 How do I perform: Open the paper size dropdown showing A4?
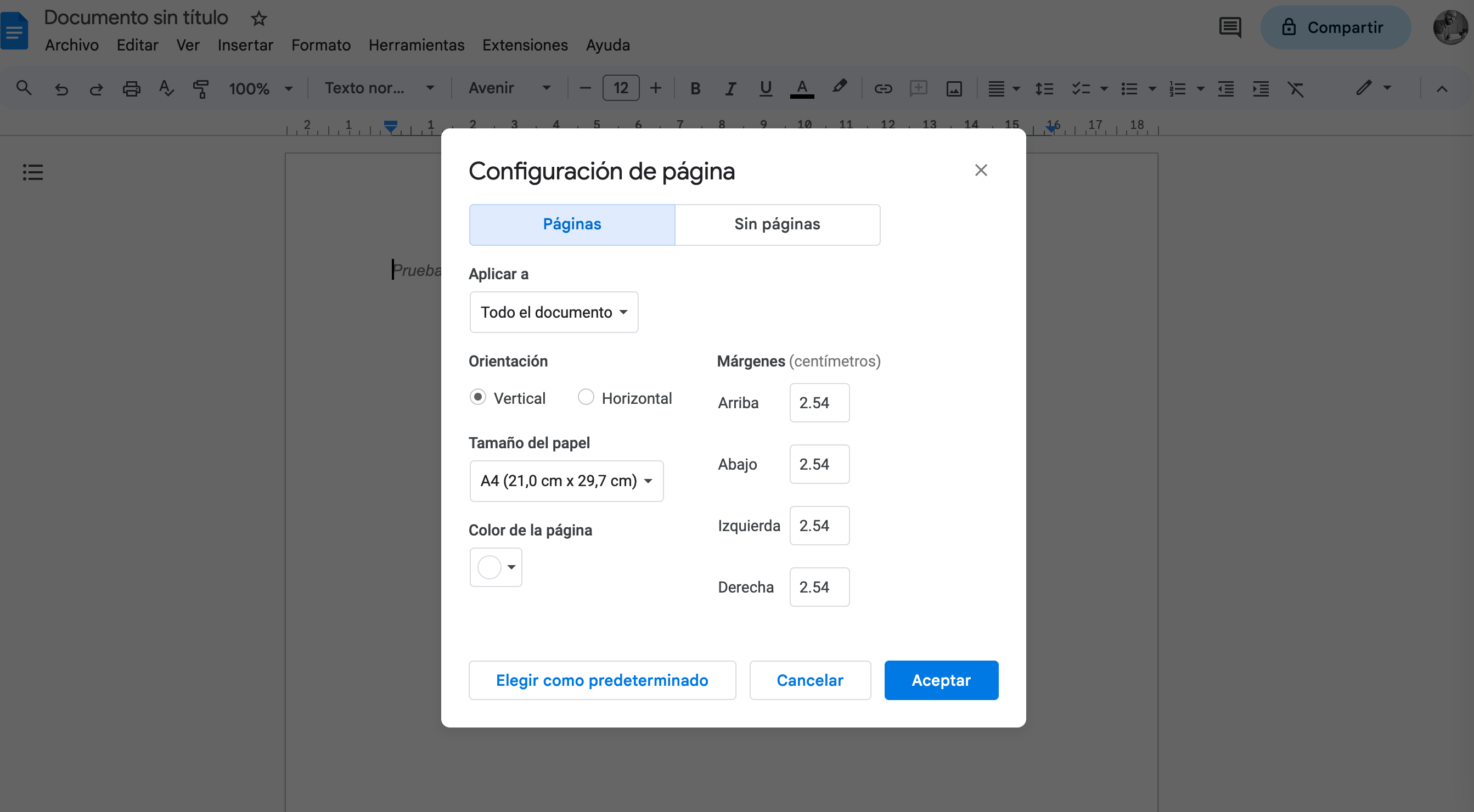(x=566, y=481)
